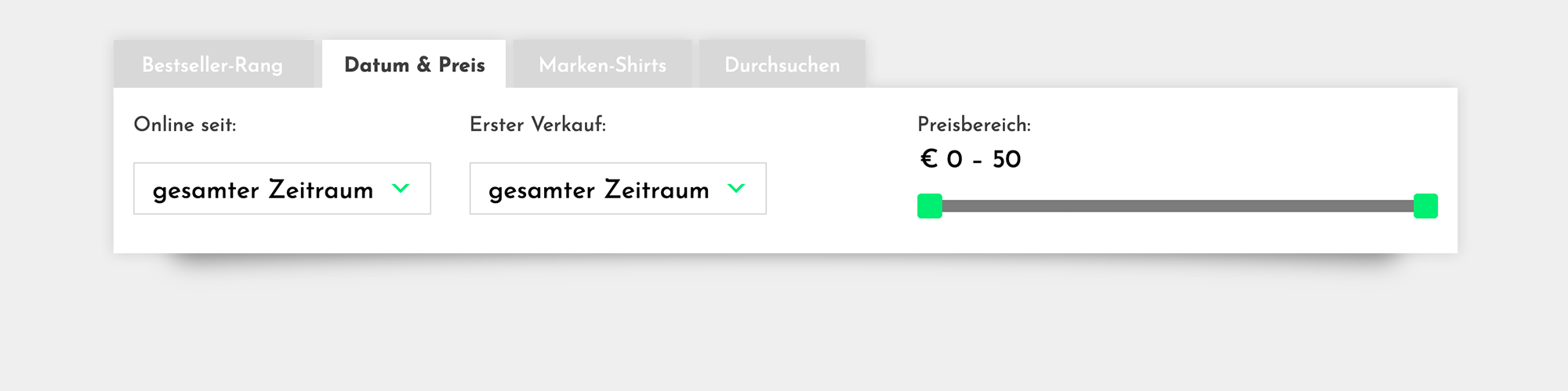Viewport: 1568px width, 391px height.
Task: Click the minimum price slider handle
Action: click(930, 206)
